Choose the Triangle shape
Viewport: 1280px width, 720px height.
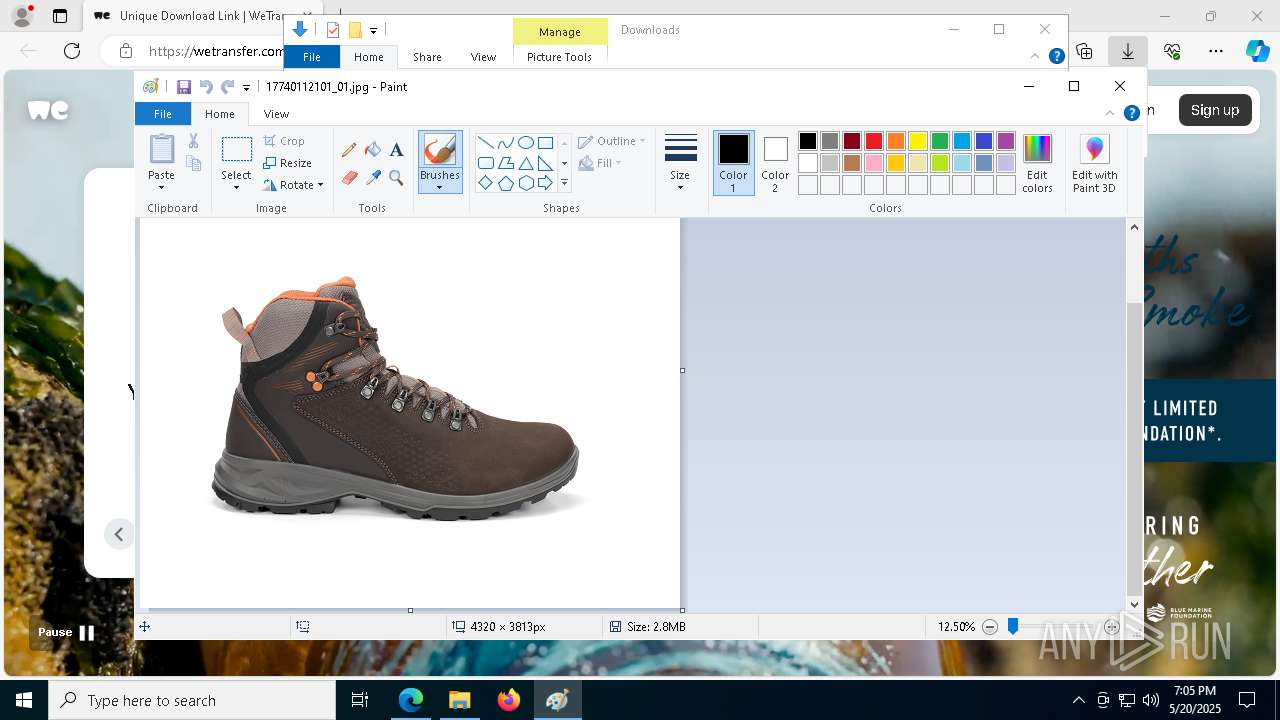pos(525,163)
